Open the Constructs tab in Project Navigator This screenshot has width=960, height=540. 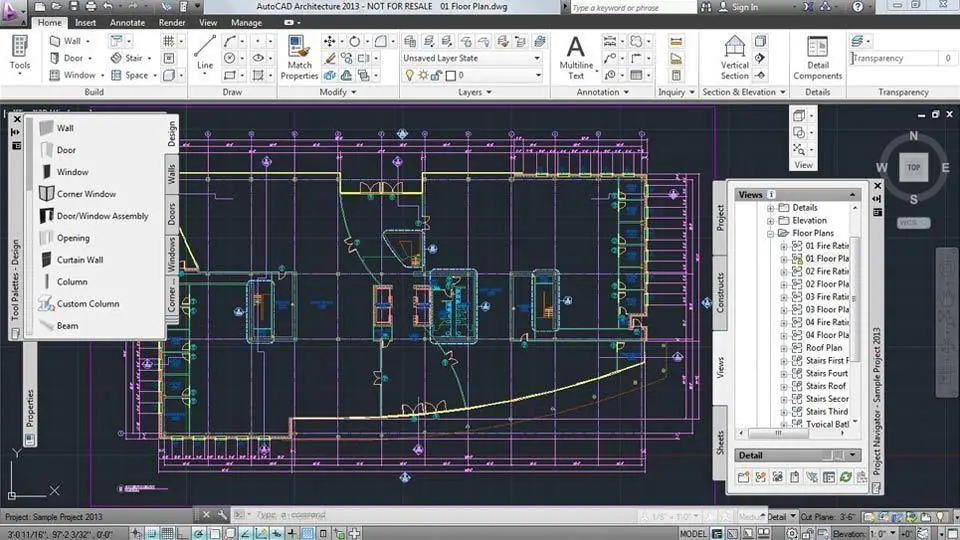pos(720,292)
